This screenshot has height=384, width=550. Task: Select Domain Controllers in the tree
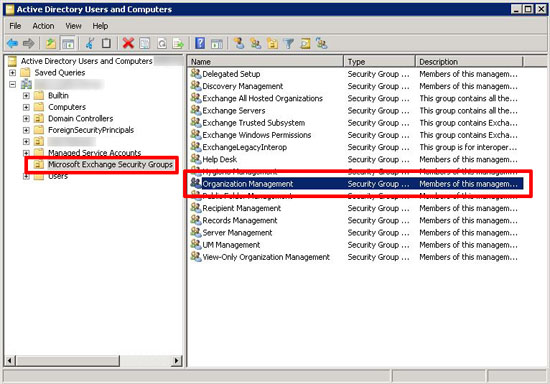point(80,119)
